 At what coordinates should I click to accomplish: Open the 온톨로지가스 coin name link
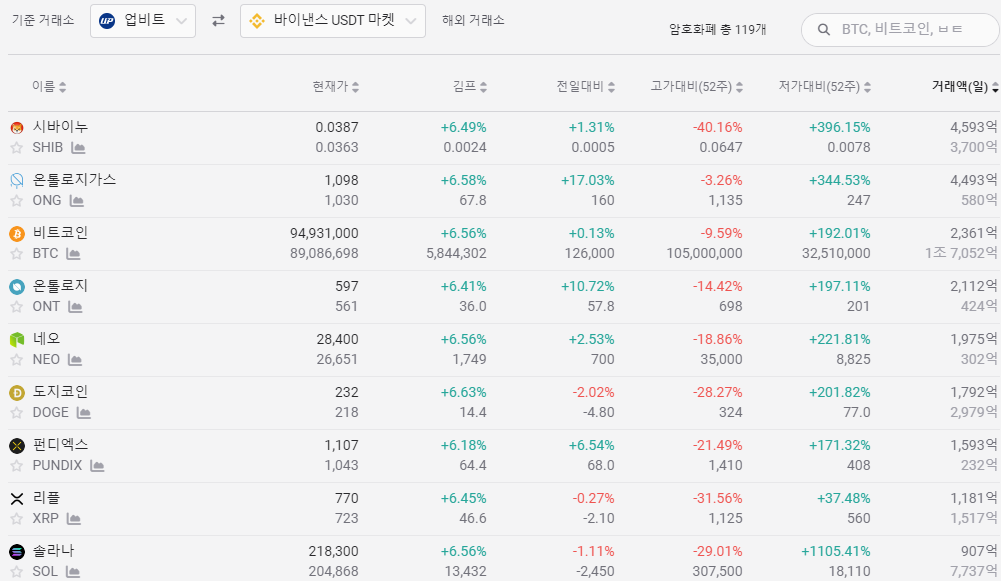74,180
